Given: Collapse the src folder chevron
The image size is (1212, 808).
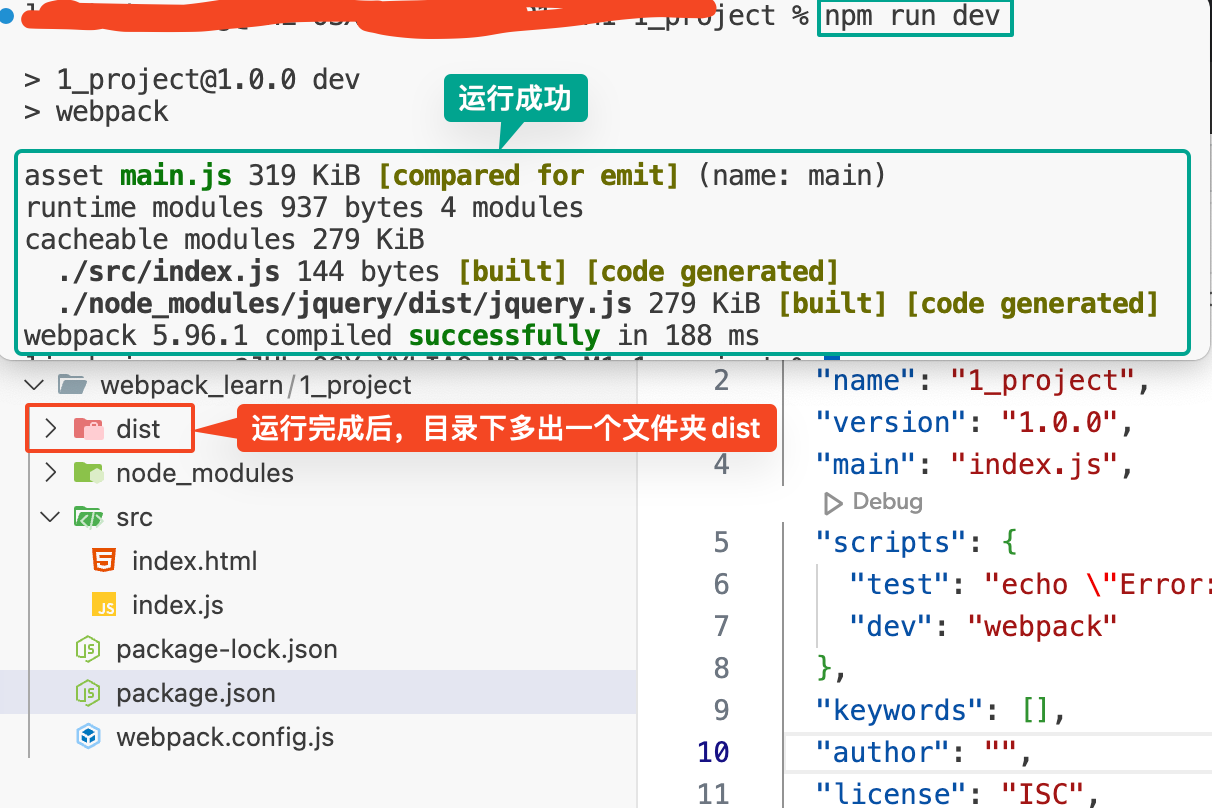Looking at the screenshot, I should tap(51, 517).
